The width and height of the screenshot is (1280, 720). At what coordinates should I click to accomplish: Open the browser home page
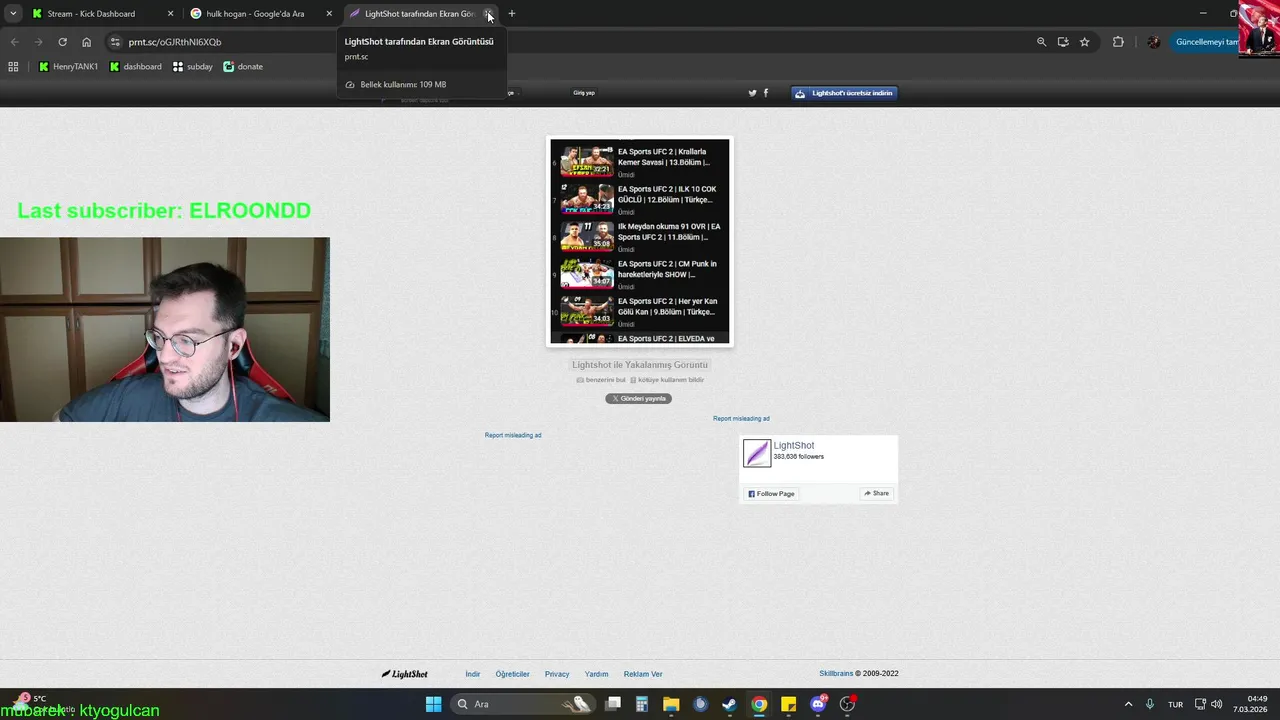86,42
